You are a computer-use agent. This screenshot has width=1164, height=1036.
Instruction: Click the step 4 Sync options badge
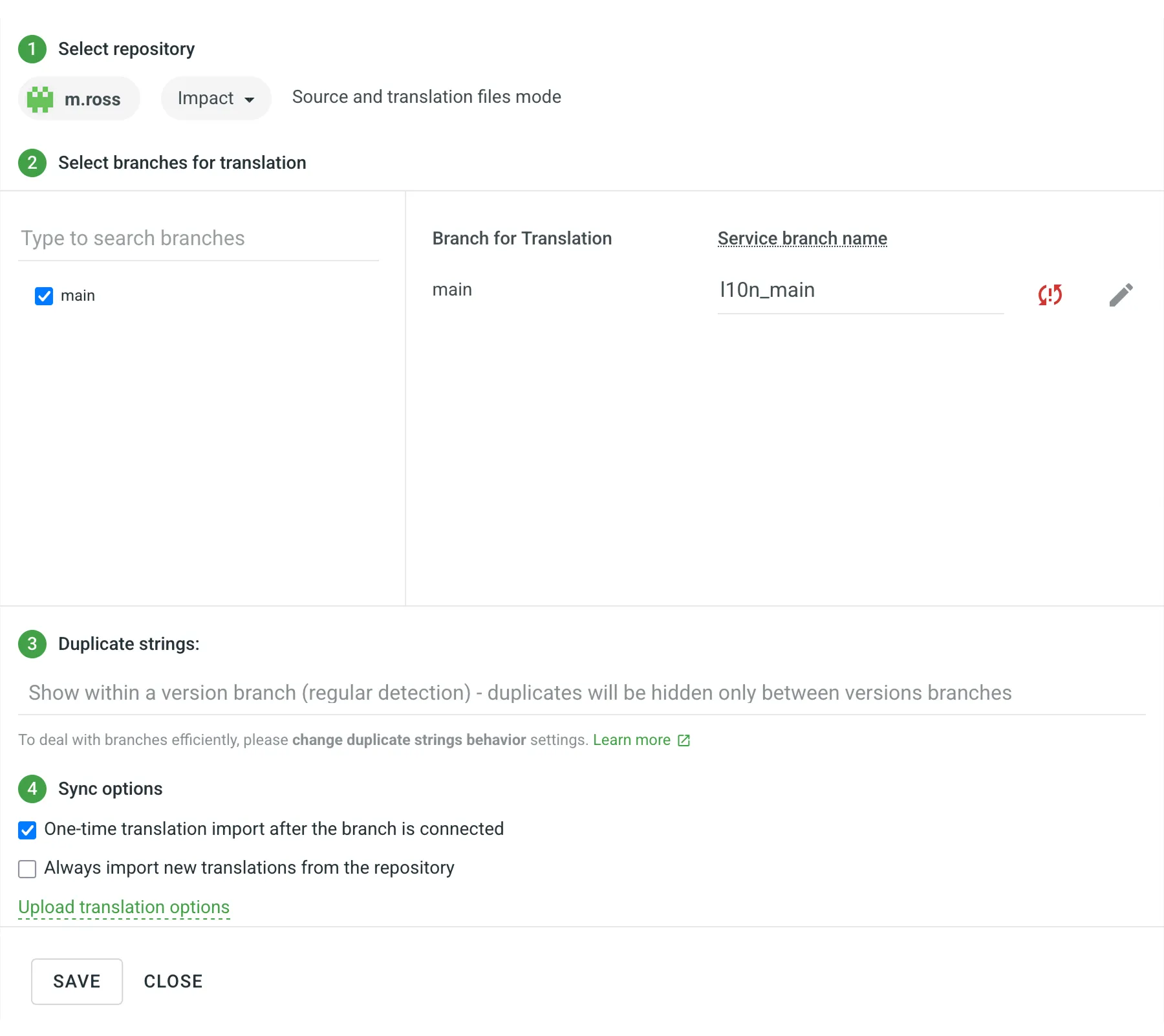tap(32, 789)
